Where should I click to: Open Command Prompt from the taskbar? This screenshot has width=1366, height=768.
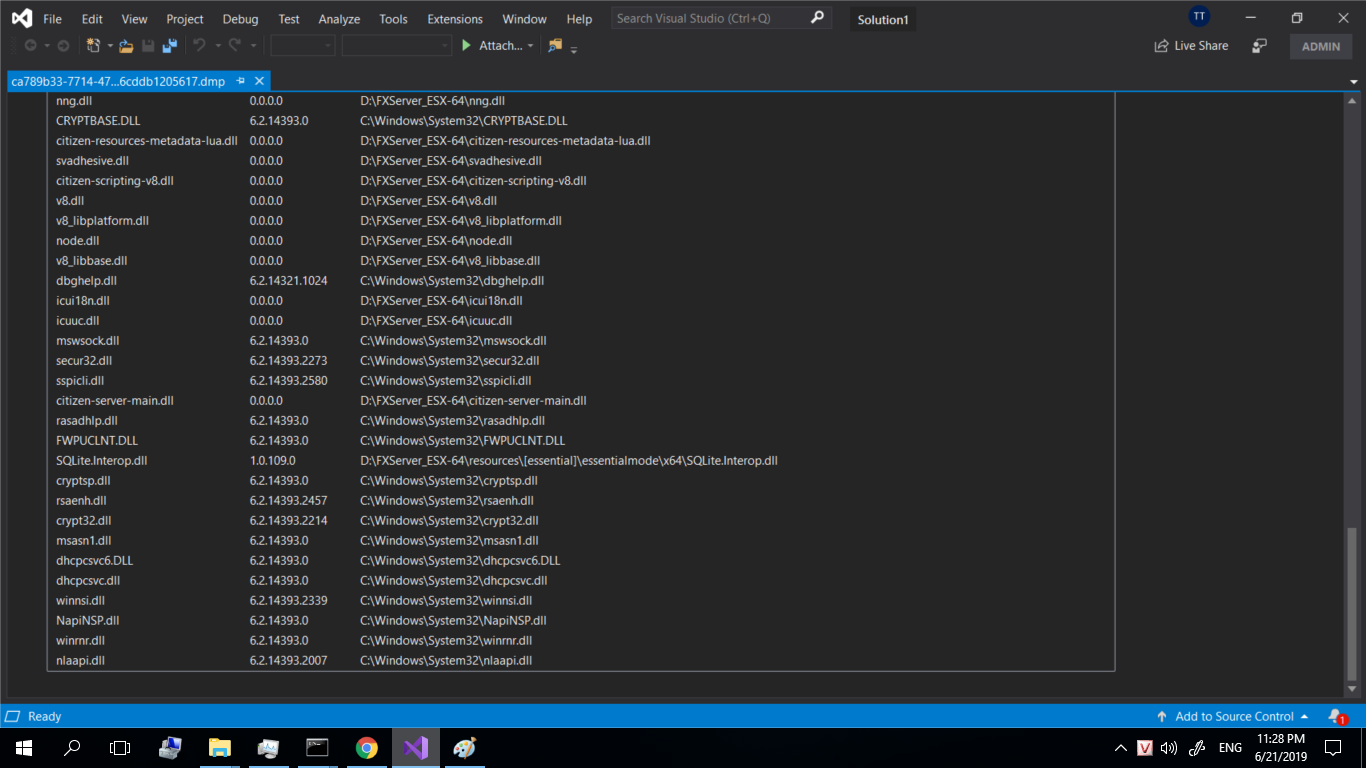[x=317, y=747]
